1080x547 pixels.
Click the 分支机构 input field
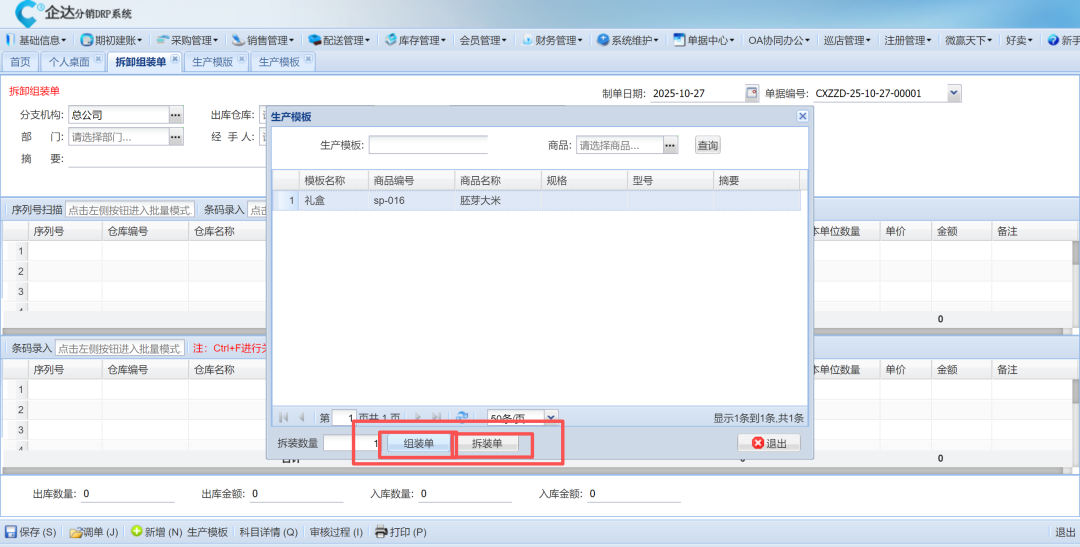click(118, 115)
